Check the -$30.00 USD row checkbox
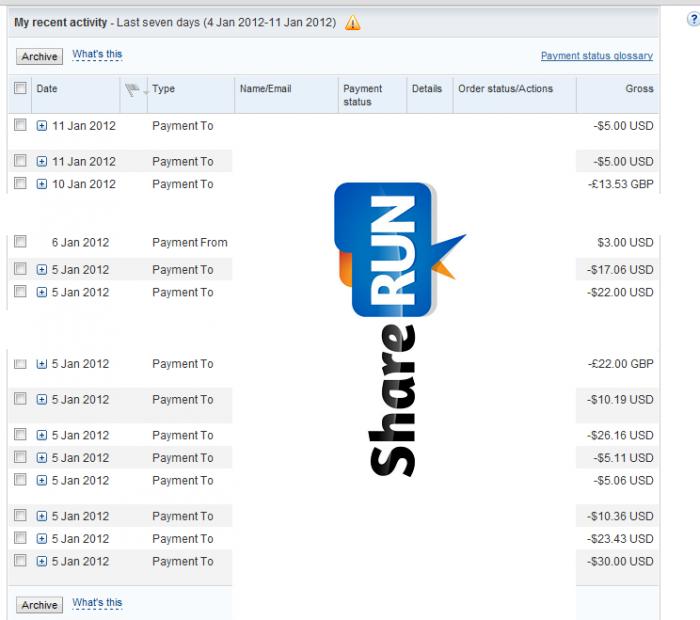 pyautogui.click(x=20, y=560)
